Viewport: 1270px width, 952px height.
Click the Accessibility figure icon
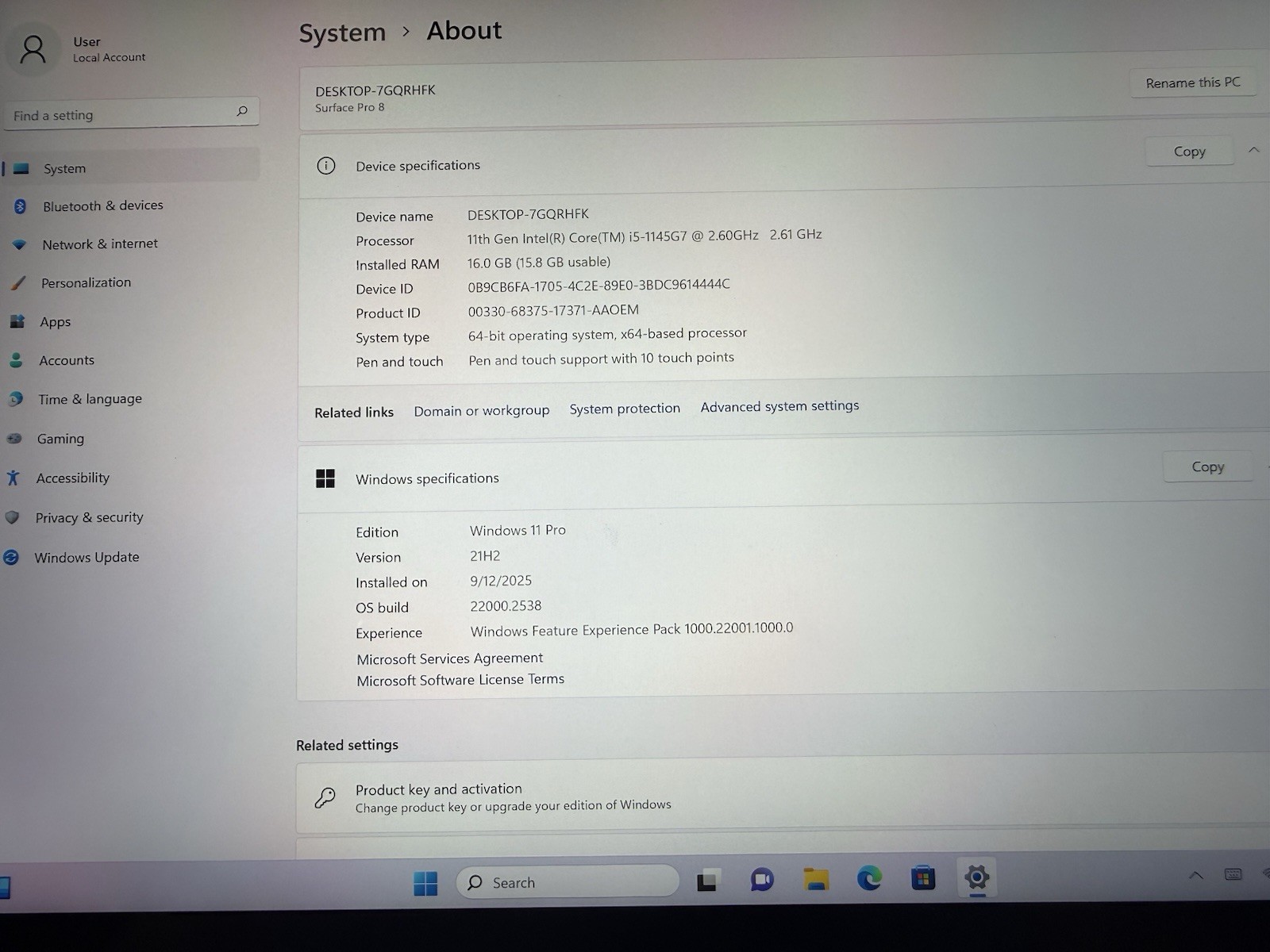click(13, 478)
